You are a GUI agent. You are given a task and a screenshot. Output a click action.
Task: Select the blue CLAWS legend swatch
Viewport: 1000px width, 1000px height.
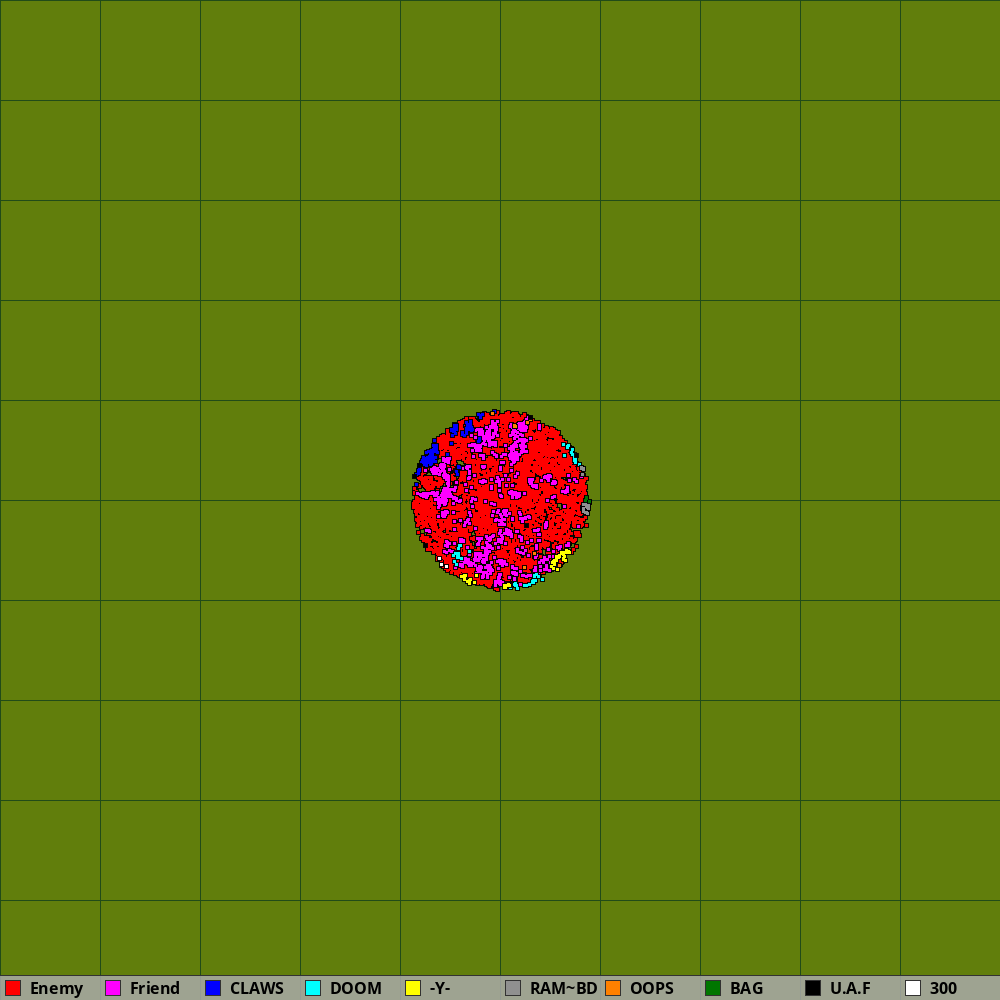click(213, 988)
